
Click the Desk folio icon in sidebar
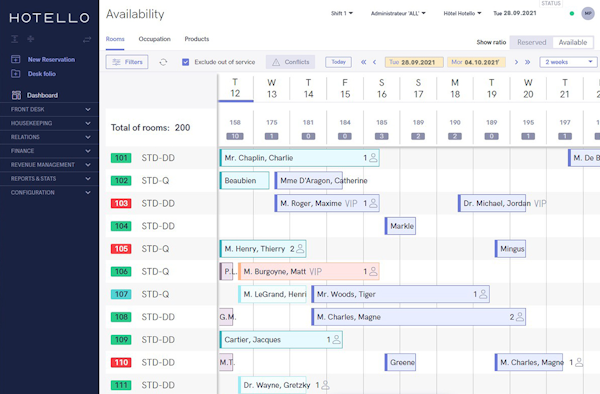pyautogui.click(x=16, y=73)
